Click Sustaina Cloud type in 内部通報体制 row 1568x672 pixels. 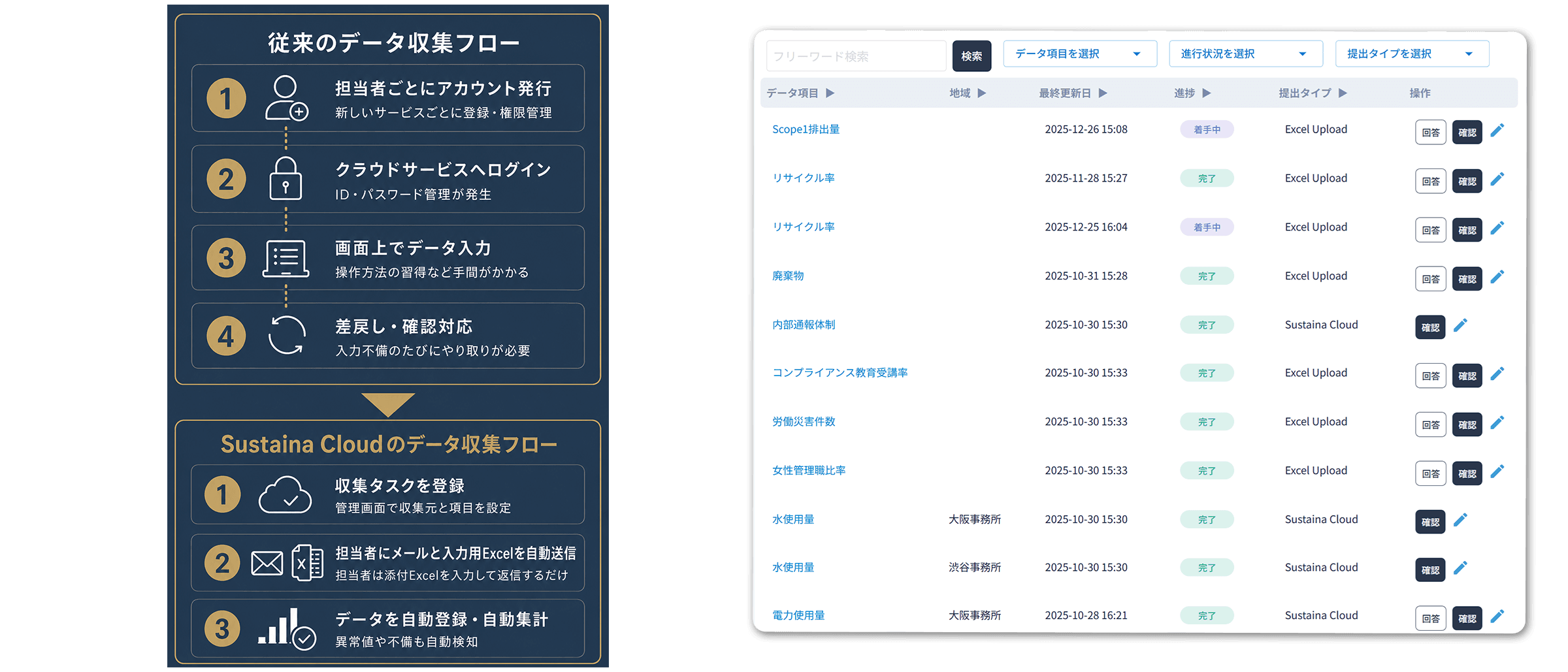pyautogui.click(x=1321, y=325)
